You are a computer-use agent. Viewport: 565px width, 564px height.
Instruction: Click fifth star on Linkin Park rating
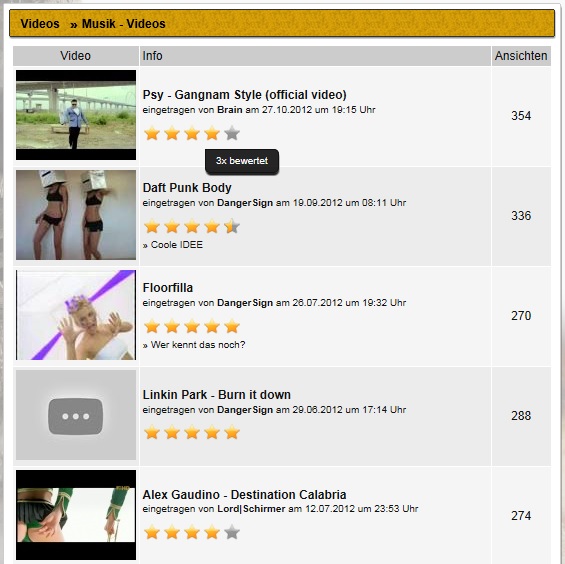(x=232, y=432)
